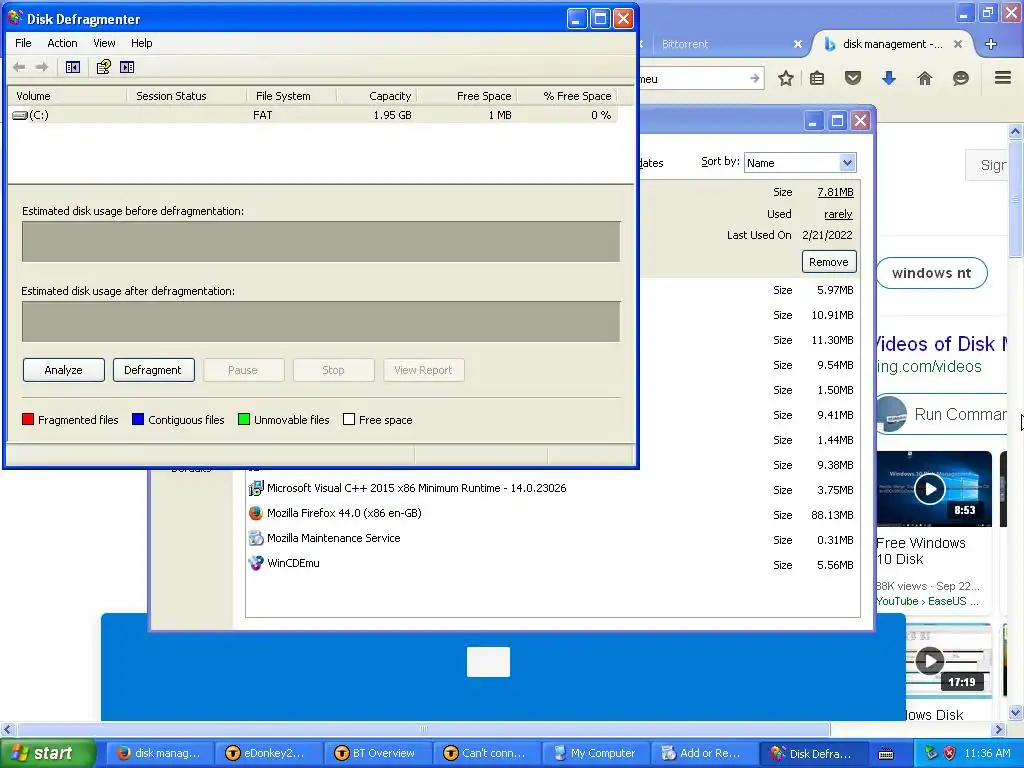Click the 7.81MB size link
This screenshot has height=768, width=1024.
835,192
